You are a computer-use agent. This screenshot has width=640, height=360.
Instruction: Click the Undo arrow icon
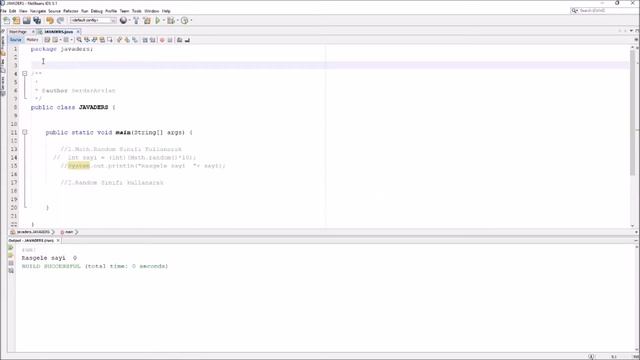click(x=50, y=20)
